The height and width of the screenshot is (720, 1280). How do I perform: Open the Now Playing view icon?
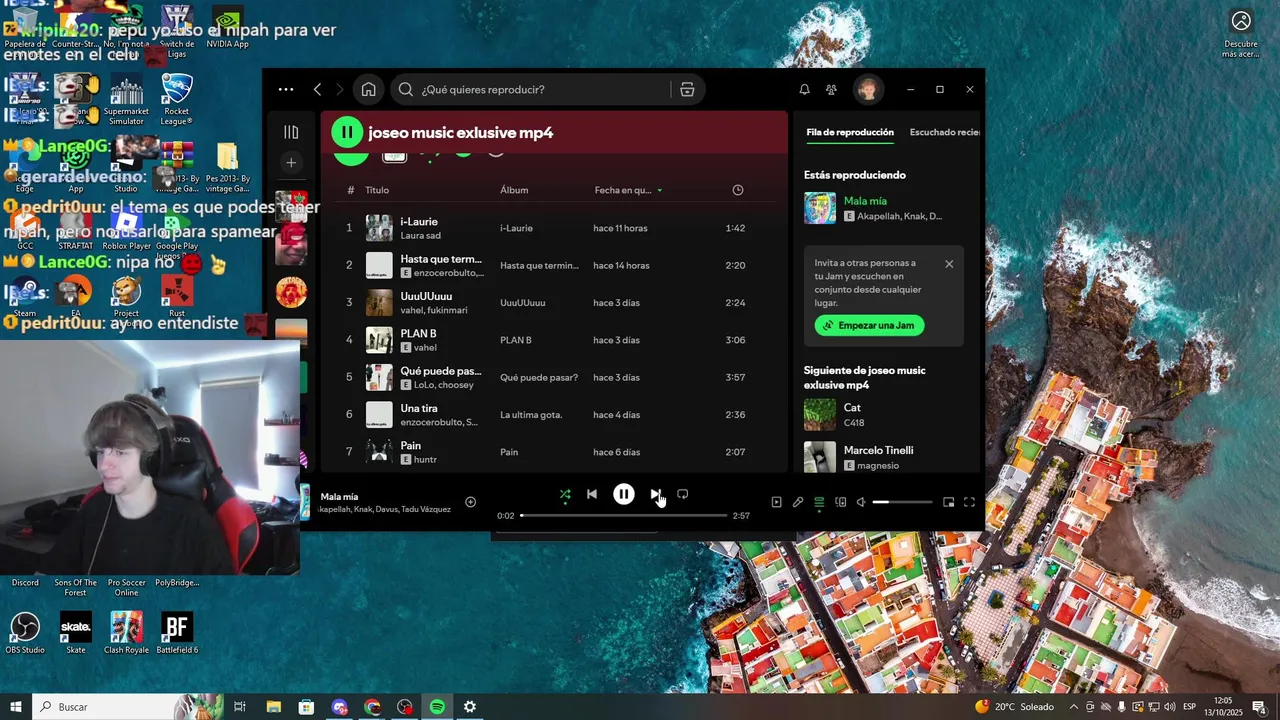click(776, 502)
